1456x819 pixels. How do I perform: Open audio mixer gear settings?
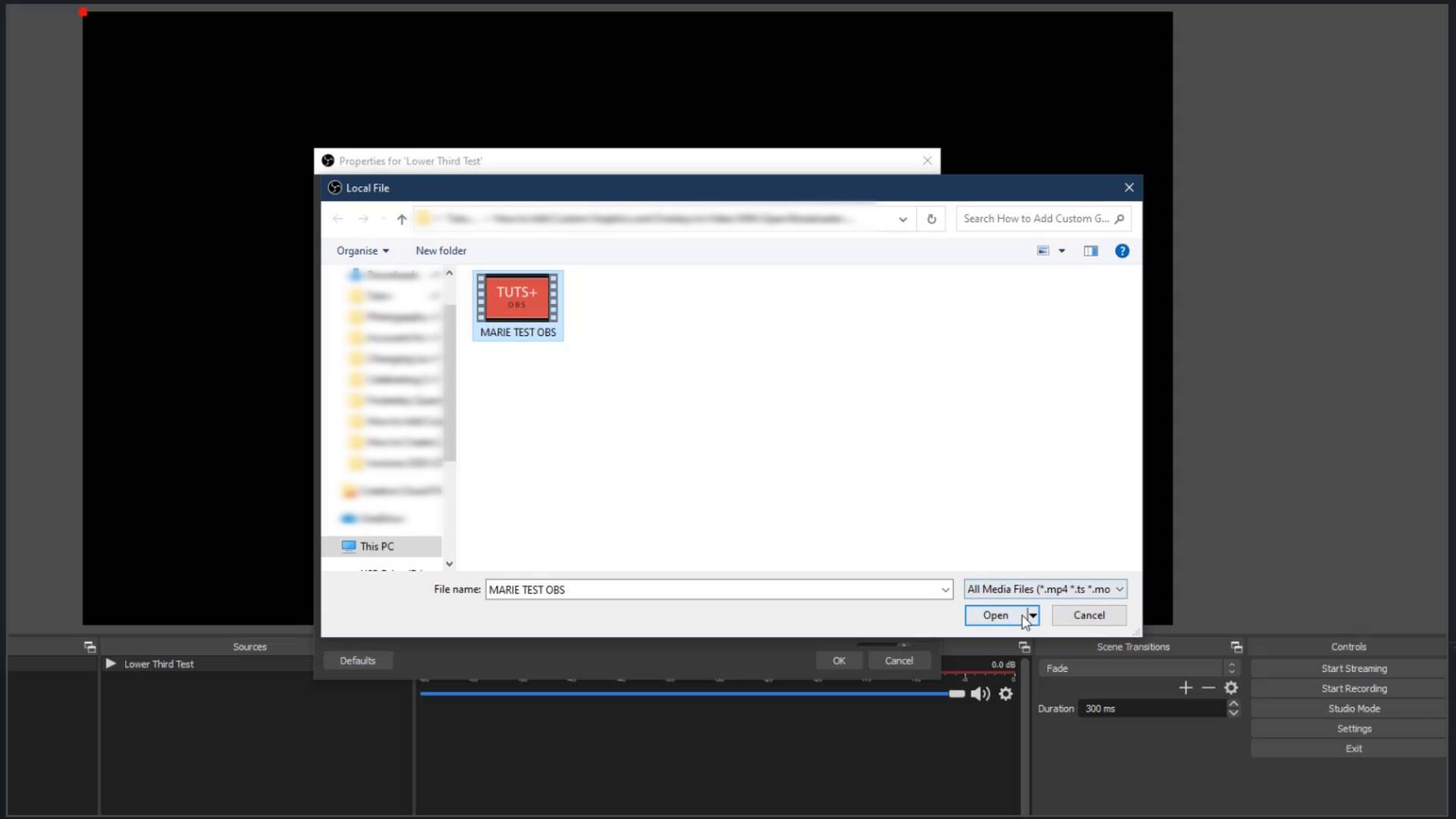pyautogui.click(x=1006, y=694)
